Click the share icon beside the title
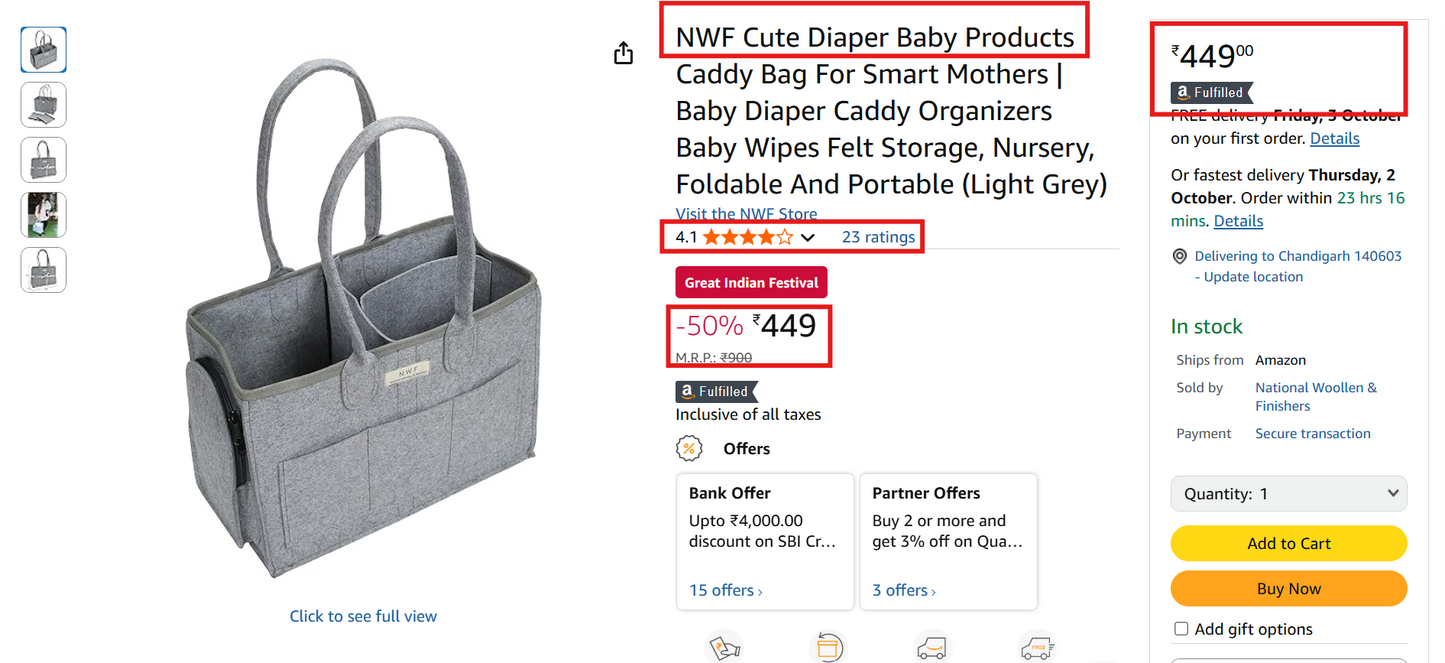Viewport: 1445px width, 663px height. point(623,53)
